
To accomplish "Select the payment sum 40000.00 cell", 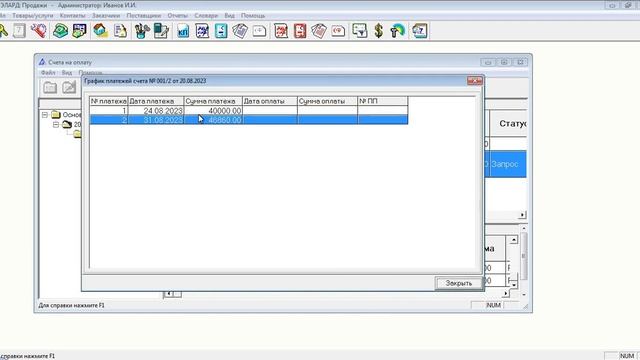I will (213, 111).
